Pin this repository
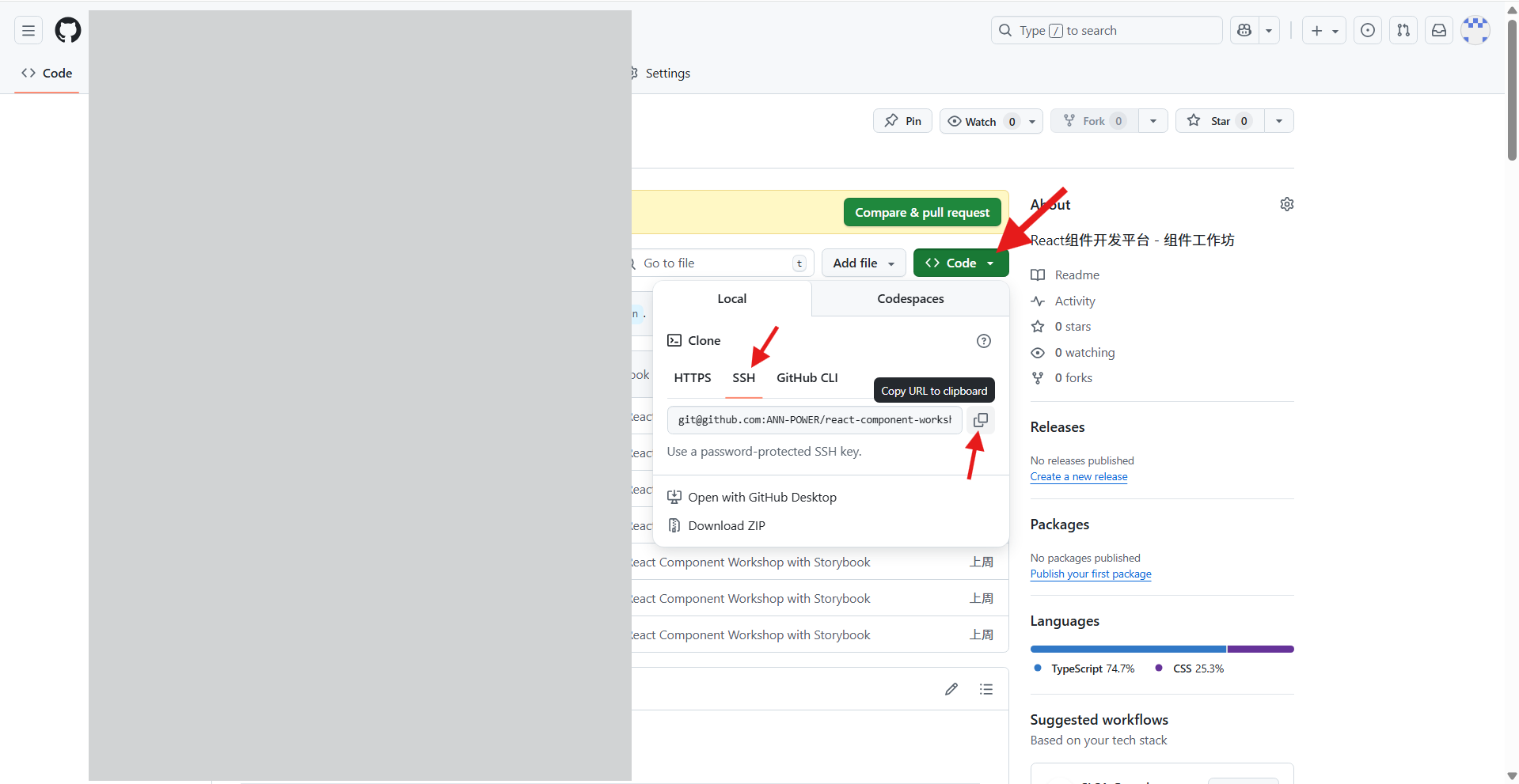Screen dimensions: 1519x784 903,121
